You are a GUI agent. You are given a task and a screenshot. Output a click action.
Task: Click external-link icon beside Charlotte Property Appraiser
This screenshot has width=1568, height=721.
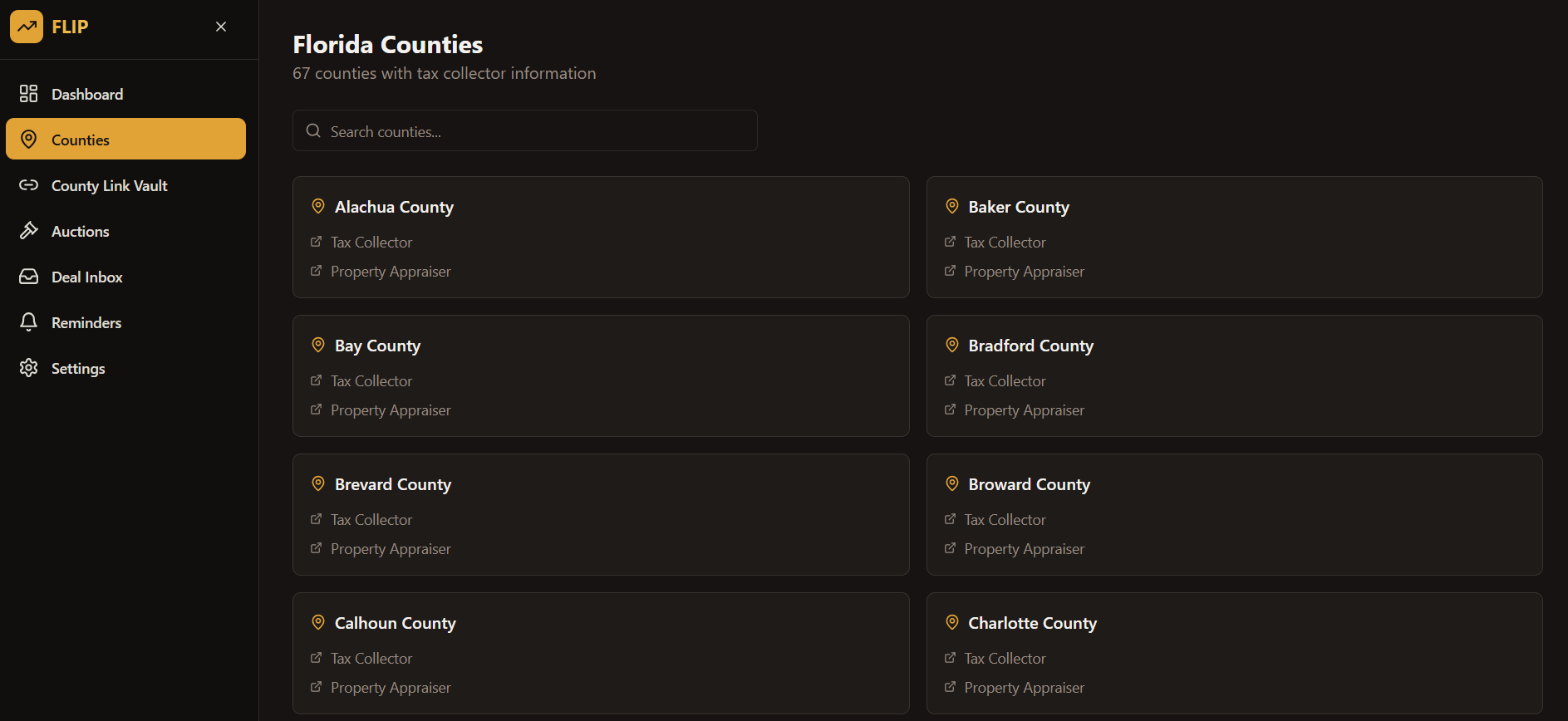950,687
